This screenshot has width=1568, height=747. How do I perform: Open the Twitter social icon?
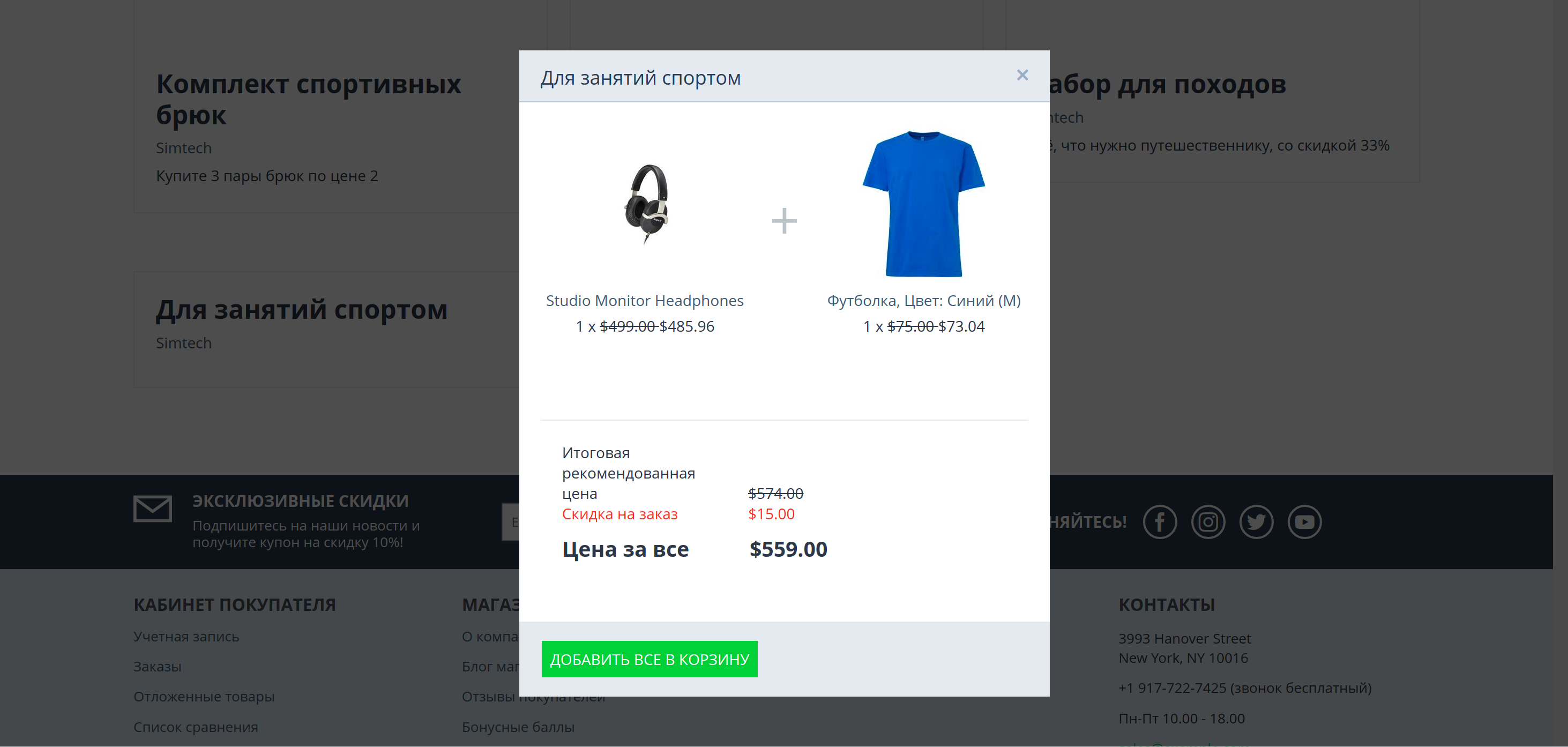tap(1256, 522)
